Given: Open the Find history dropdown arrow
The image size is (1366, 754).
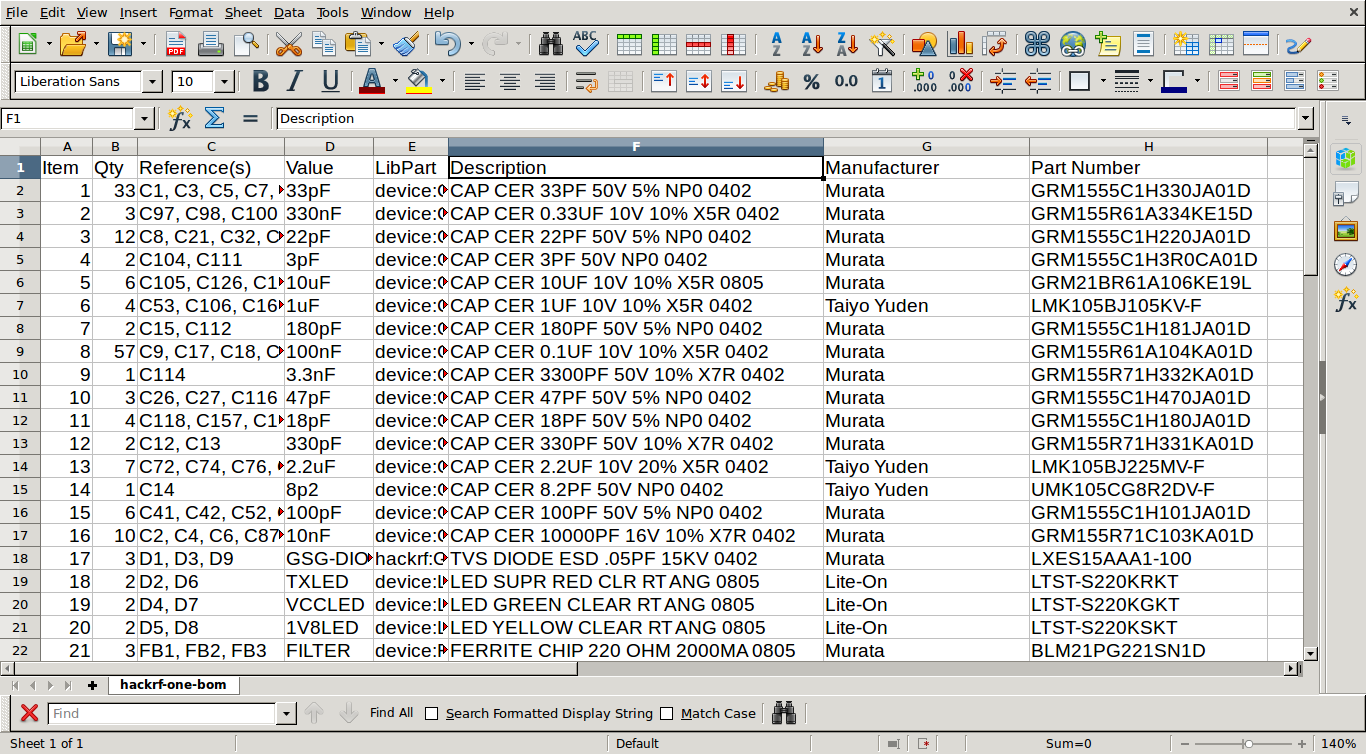Looking at the screenshot, I should [287, 714].
